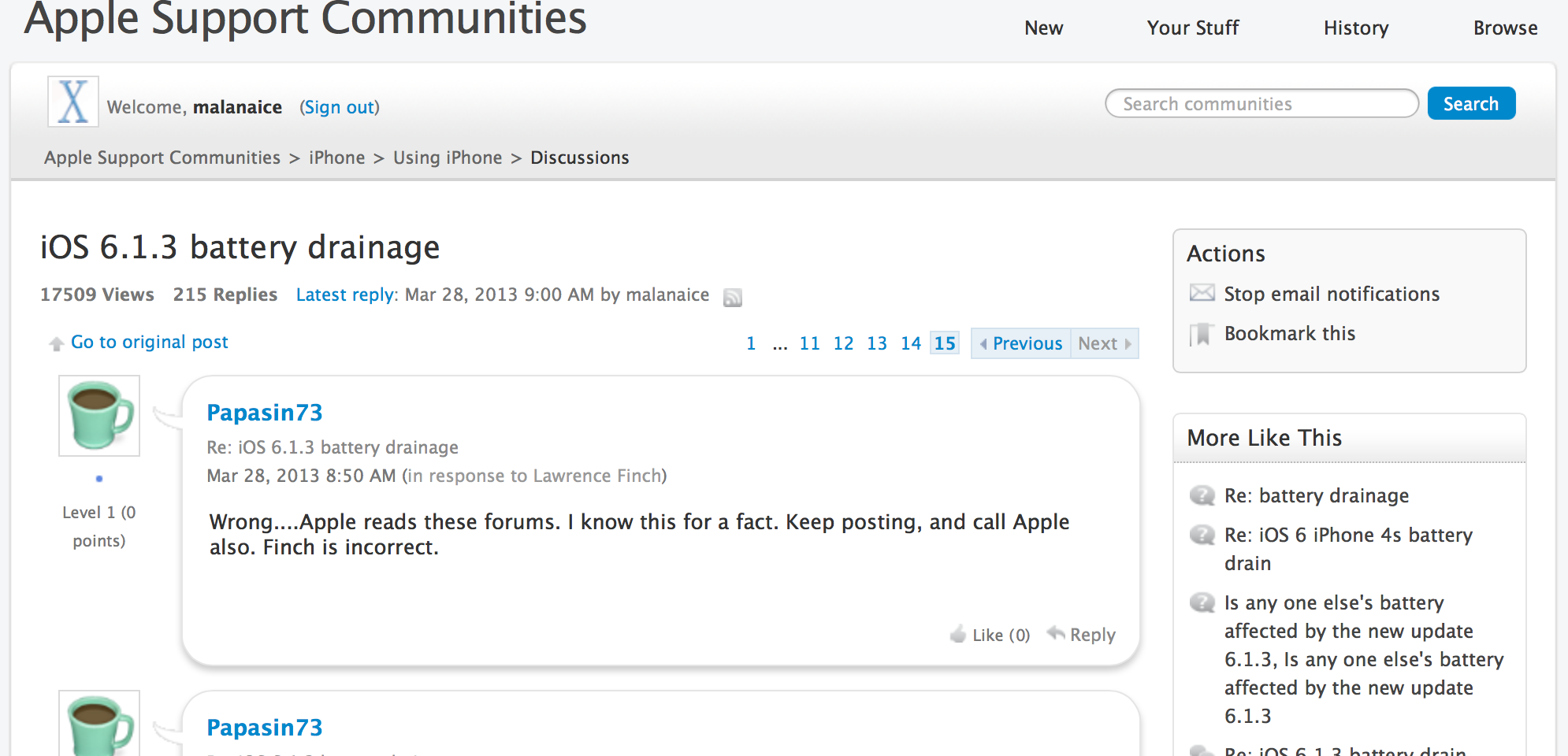1568x756 pixels.
Task: Click the up arrow beside original post
Action: click(56, 343)
